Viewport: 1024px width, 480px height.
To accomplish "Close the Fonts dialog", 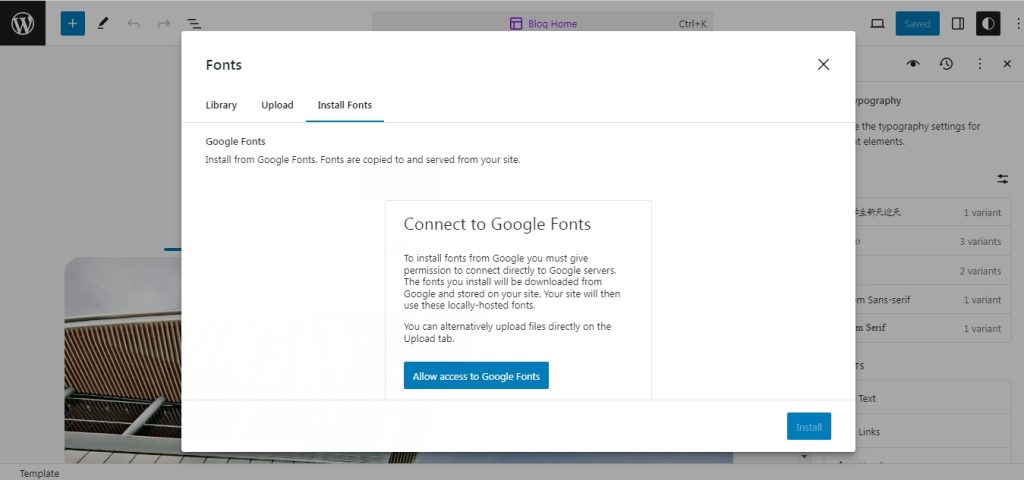I will tap(824, 64).
